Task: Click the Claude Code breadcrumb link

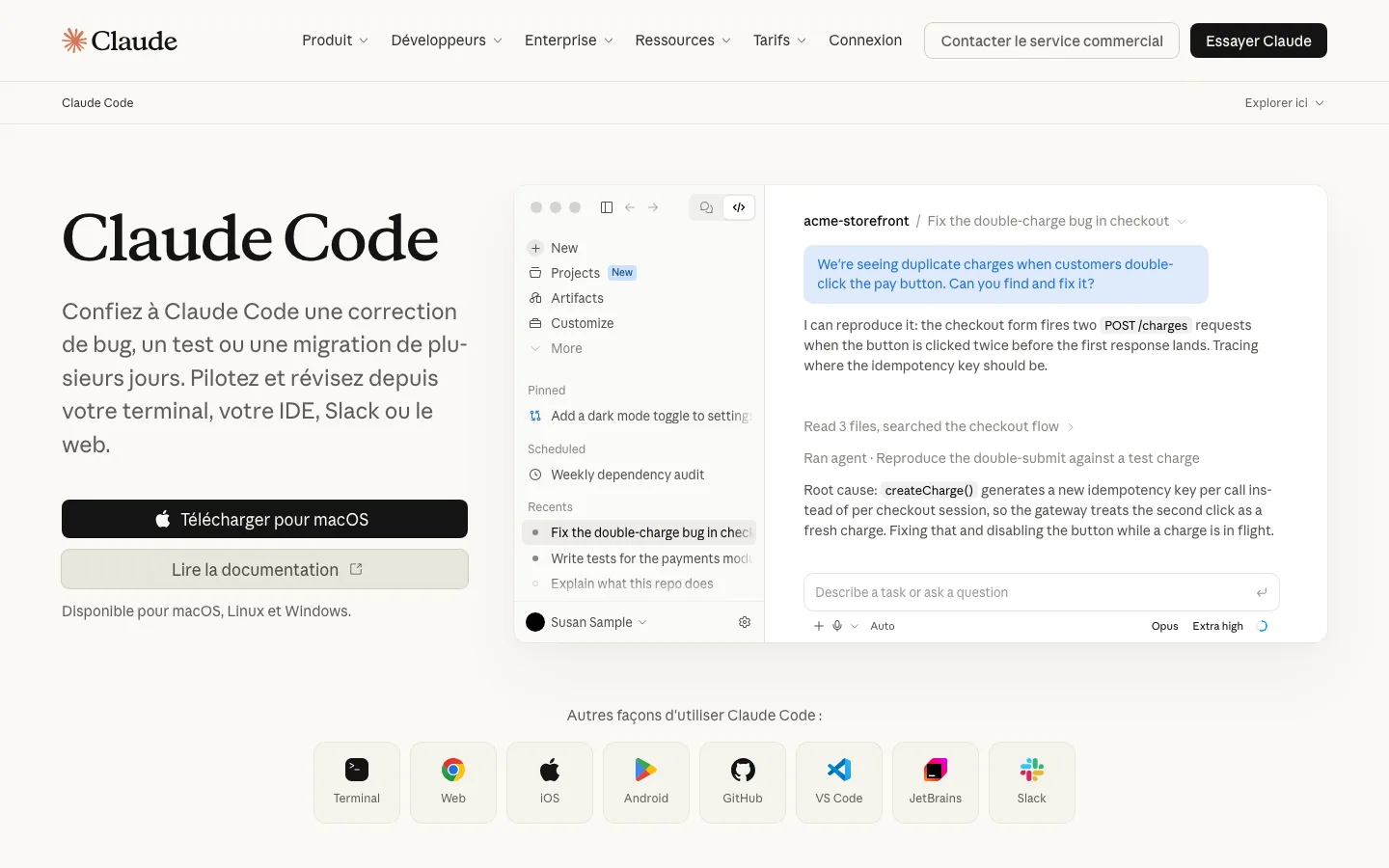Action: coord(97,103)
